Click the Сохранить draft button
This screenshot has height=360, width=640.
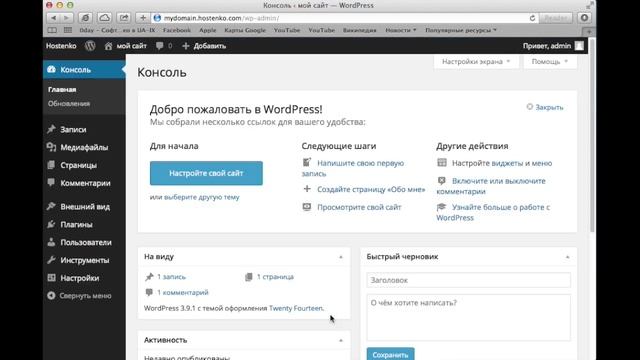tap(390, 355)
